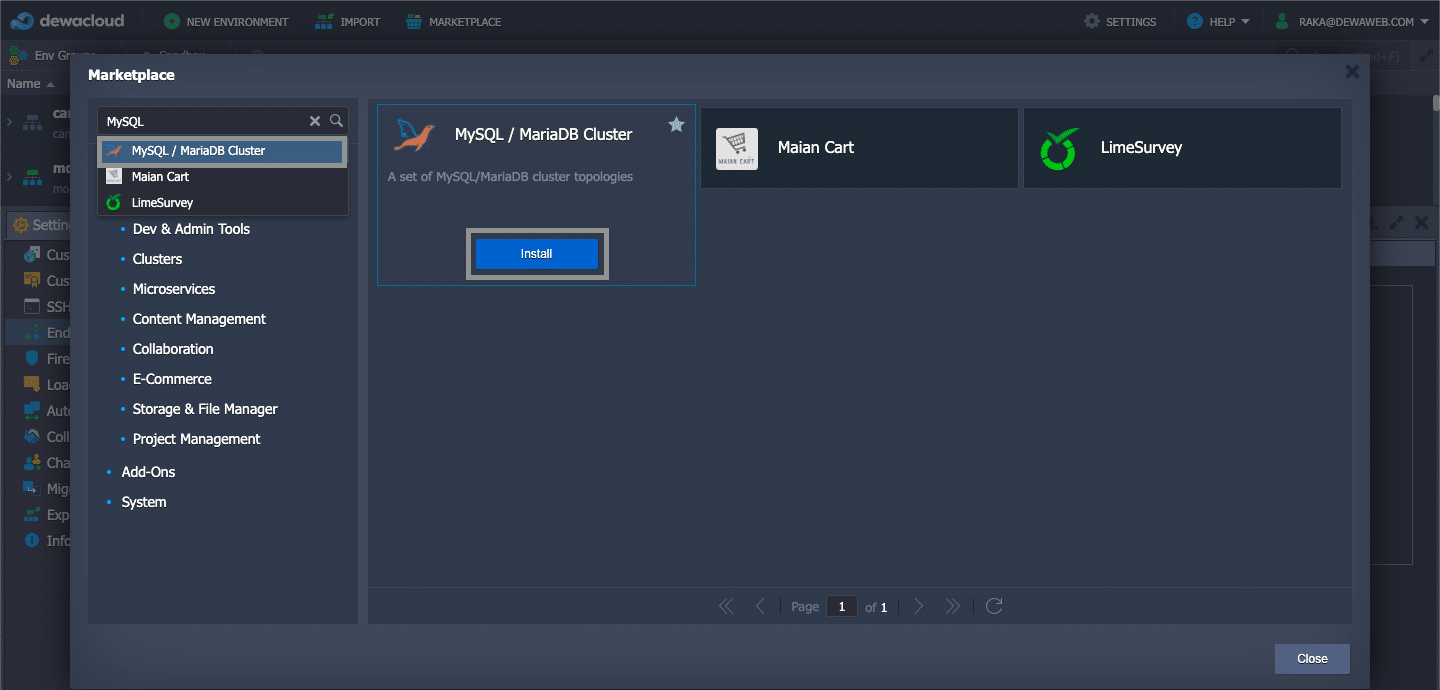The image size is (1440, 690).
Task: Open New Environment wizard
Action: (x=226, y=21)
